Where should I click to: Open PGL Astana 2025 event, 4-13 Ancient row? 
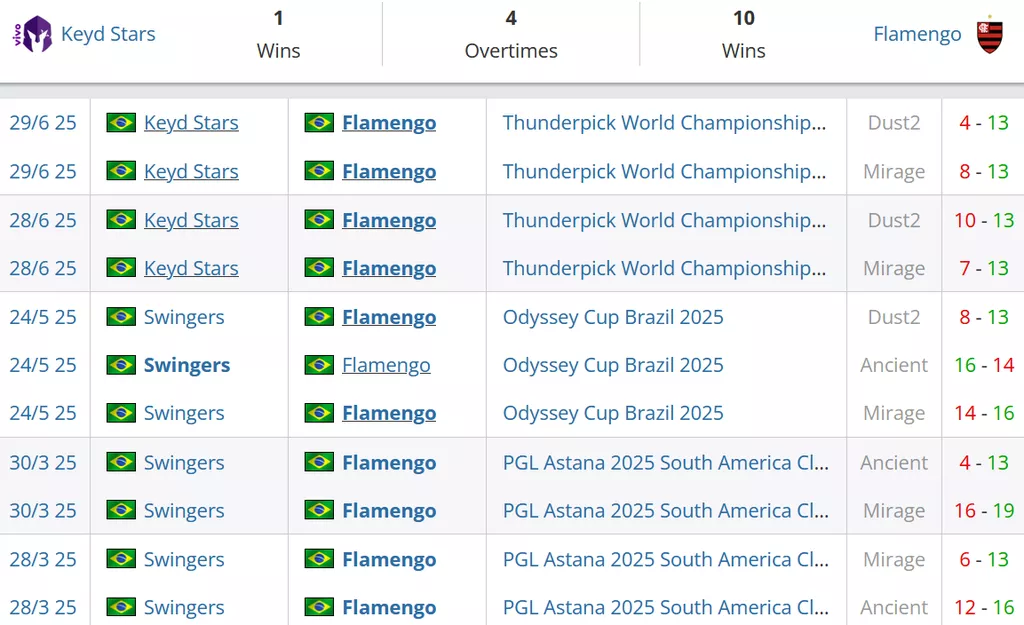[x=665, y=462]
